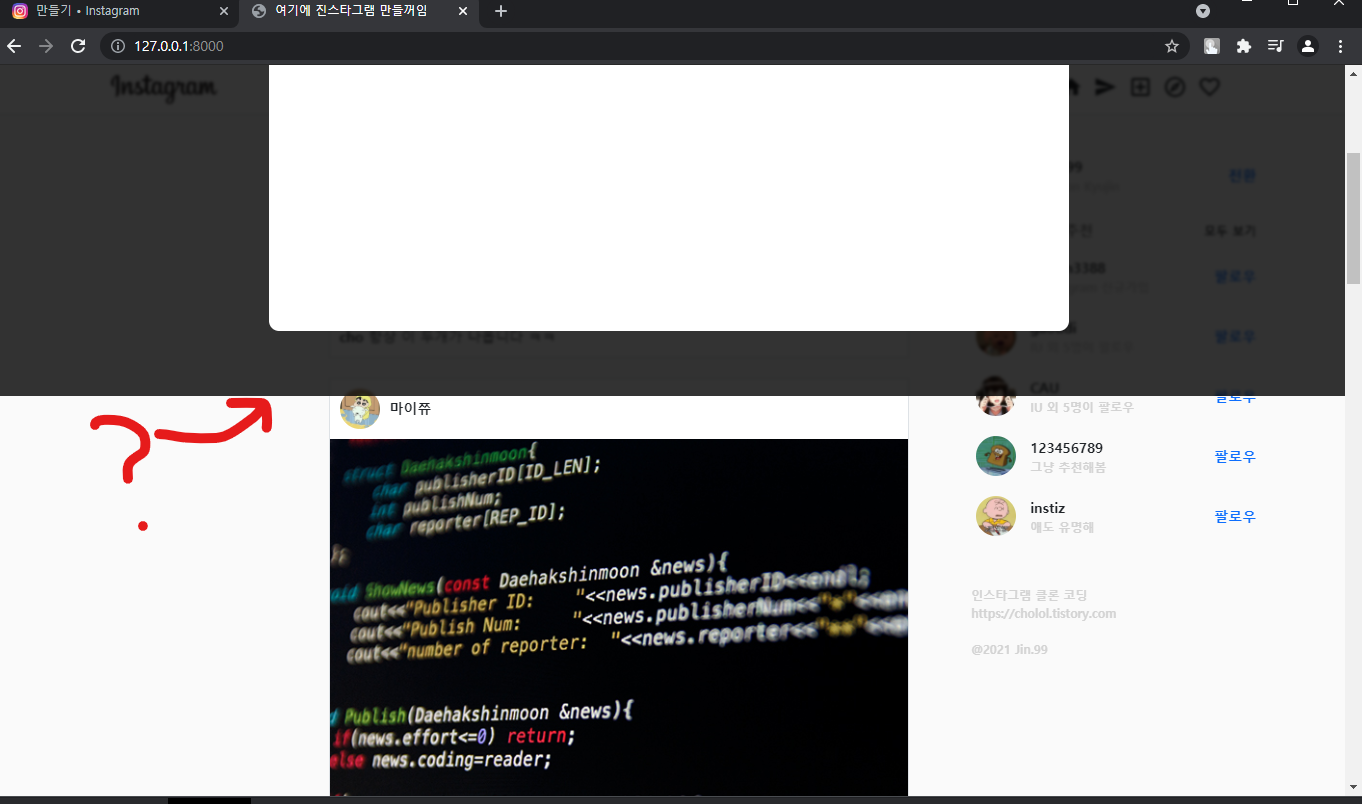Click the dimmed 모두 보기 see-all link
This screenshot has height=804, width=1362.
coord(1230,231)
